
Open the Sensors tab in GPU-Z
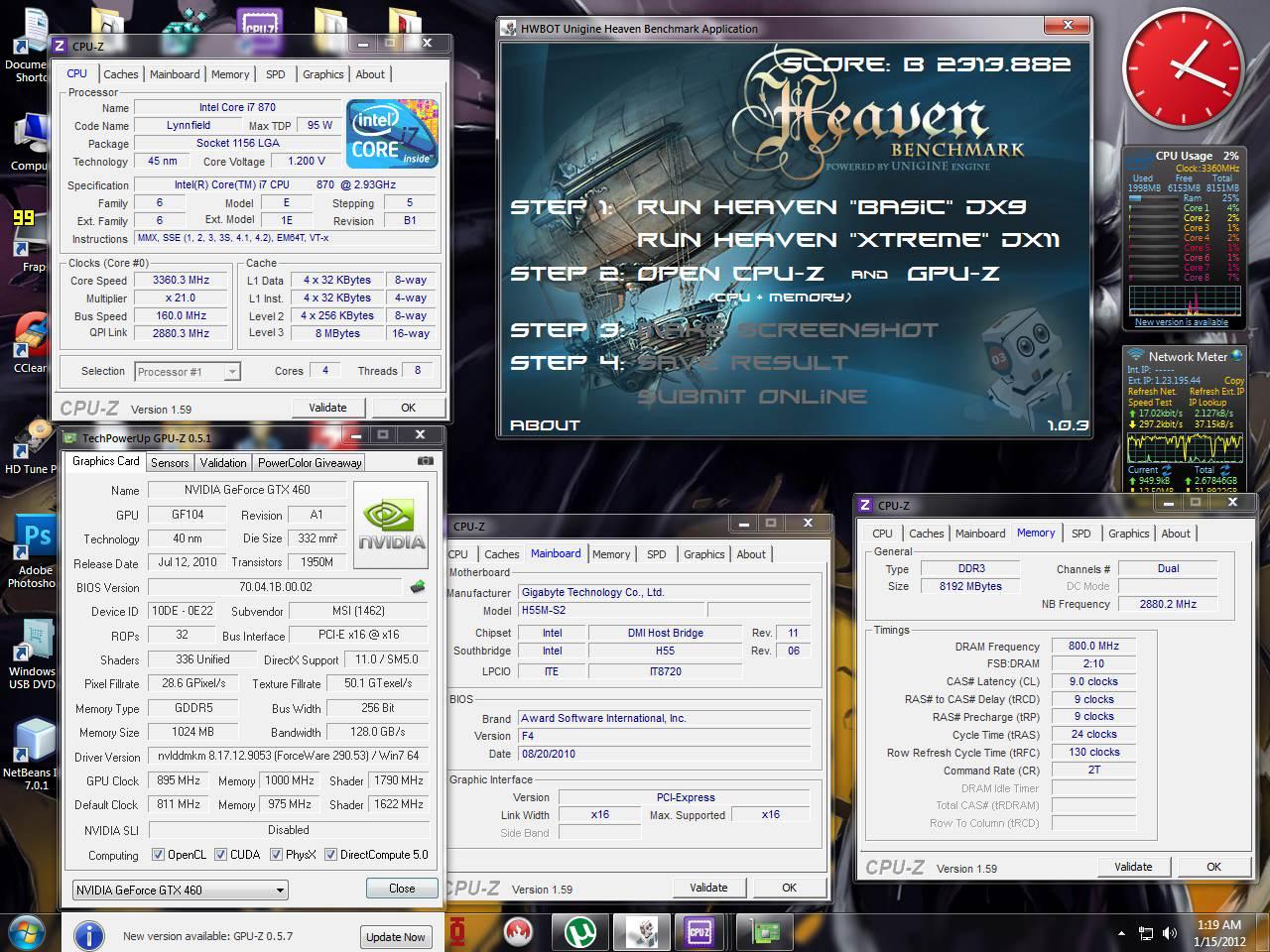coord(170,463)
